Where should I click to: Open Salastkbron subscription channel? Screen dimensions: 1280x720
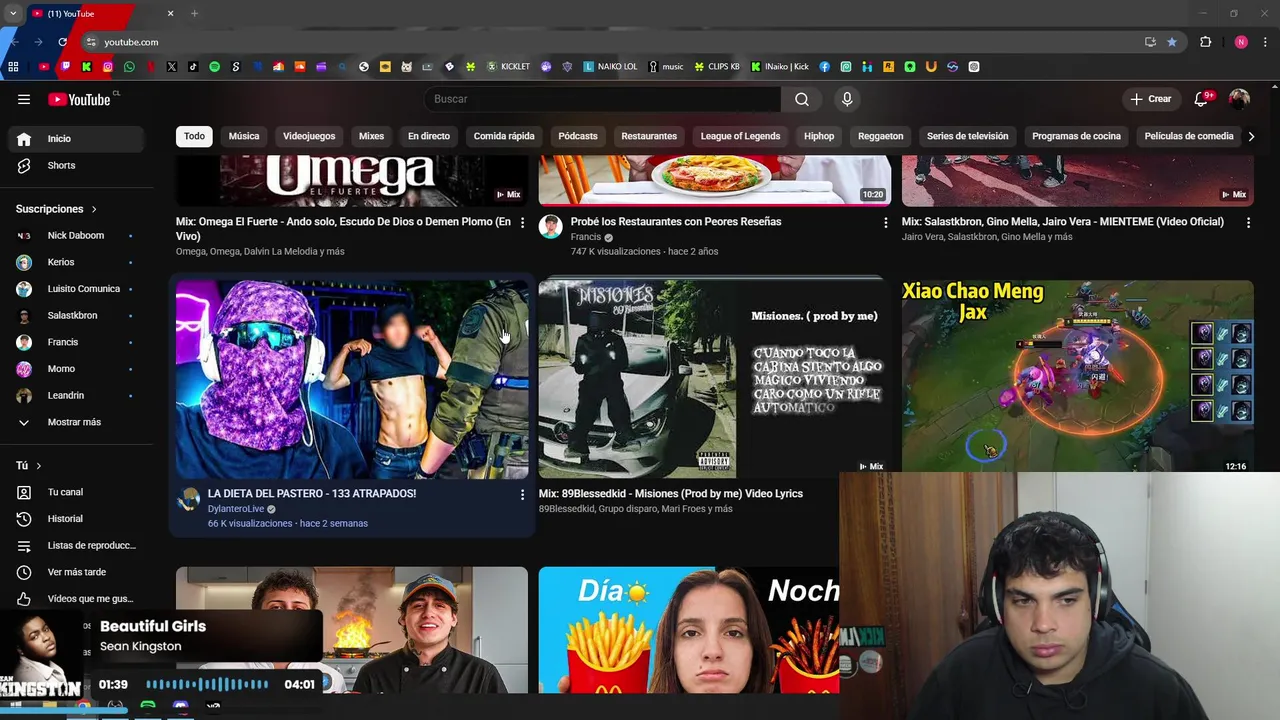76,315
